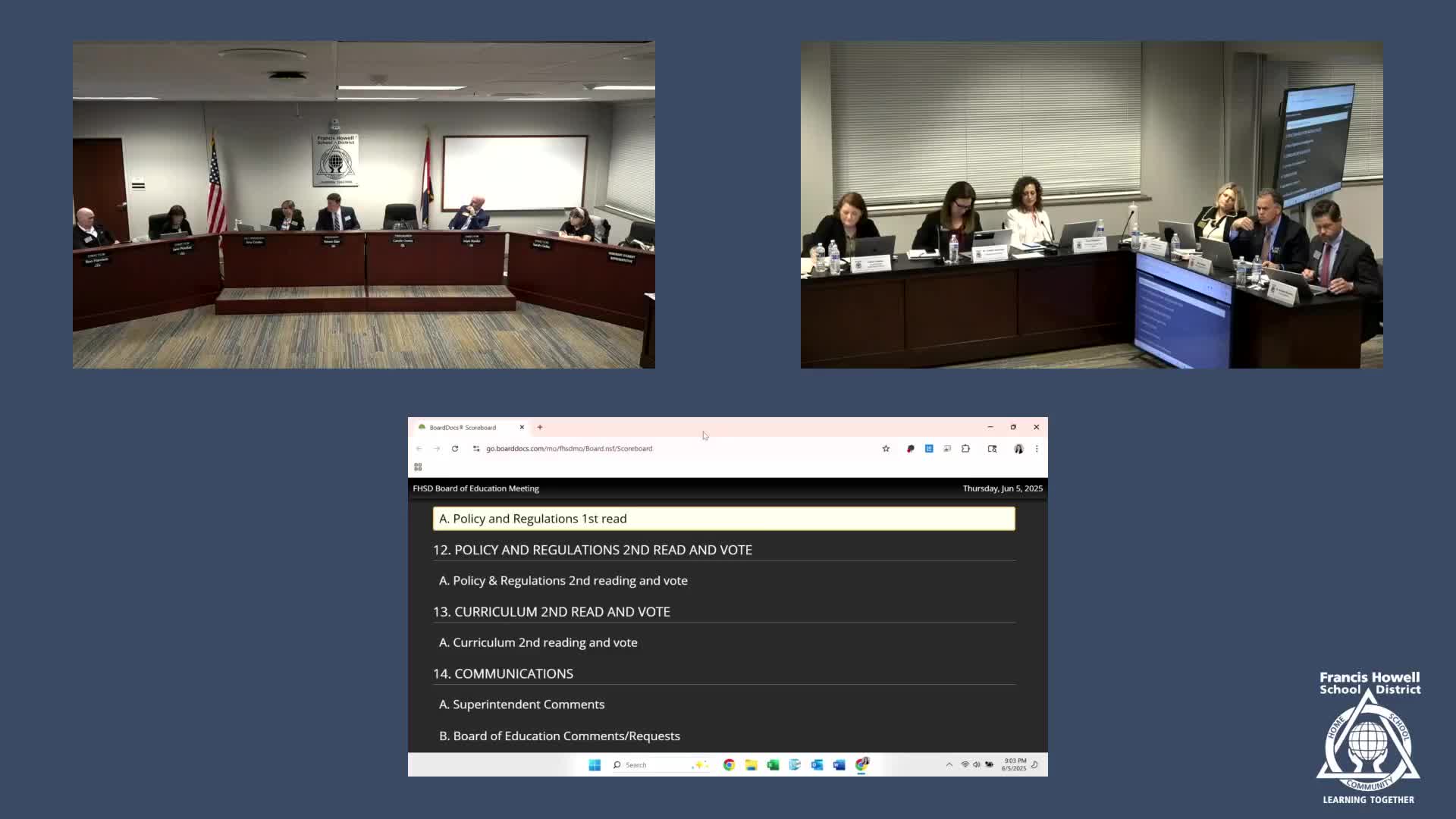
Task: Select the BoardDocs Scoreboard tab
Action: (x=463, y=428)
